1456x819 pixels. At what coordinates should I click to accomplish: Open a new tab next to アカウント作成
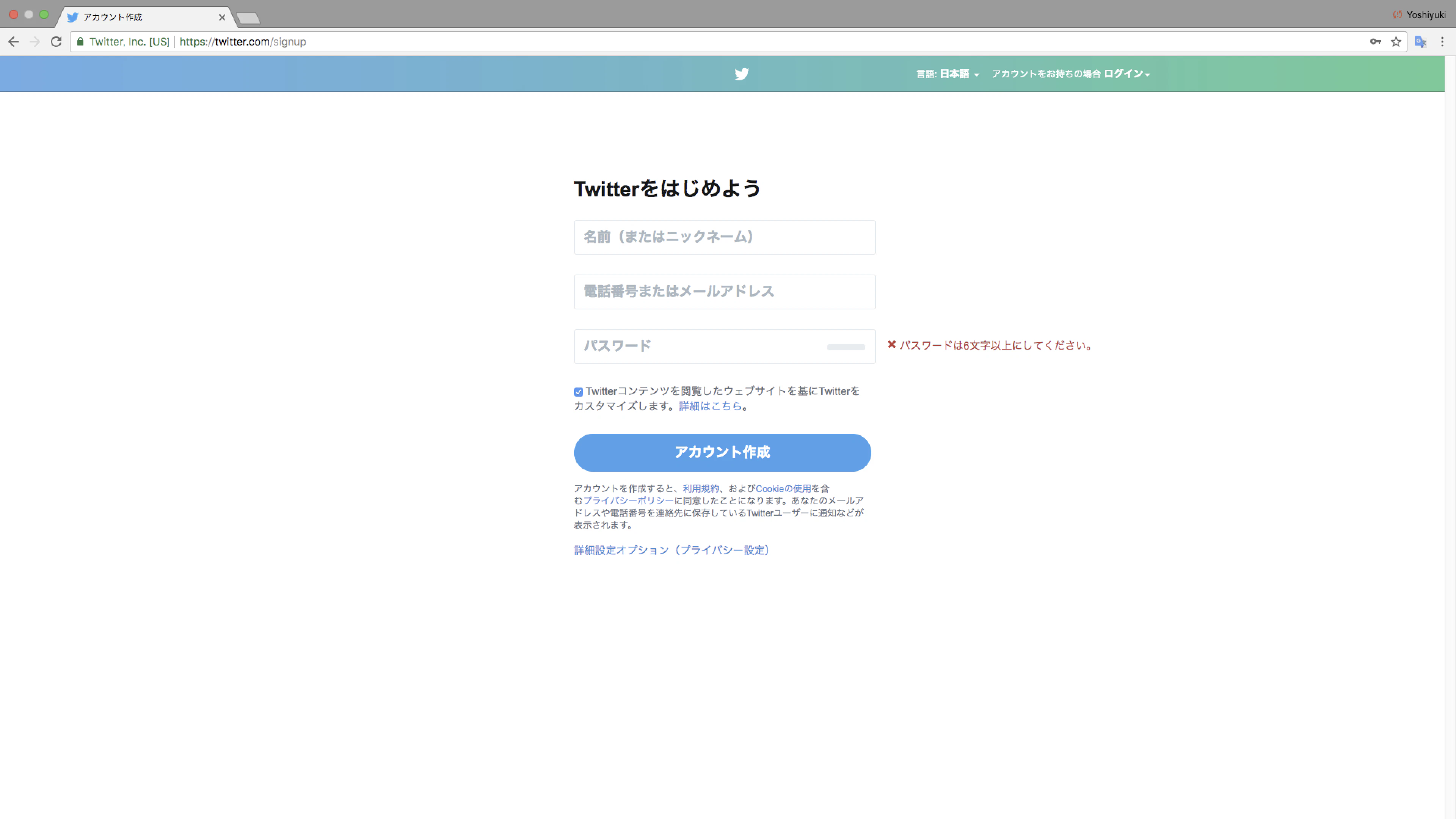pos(248,19)
